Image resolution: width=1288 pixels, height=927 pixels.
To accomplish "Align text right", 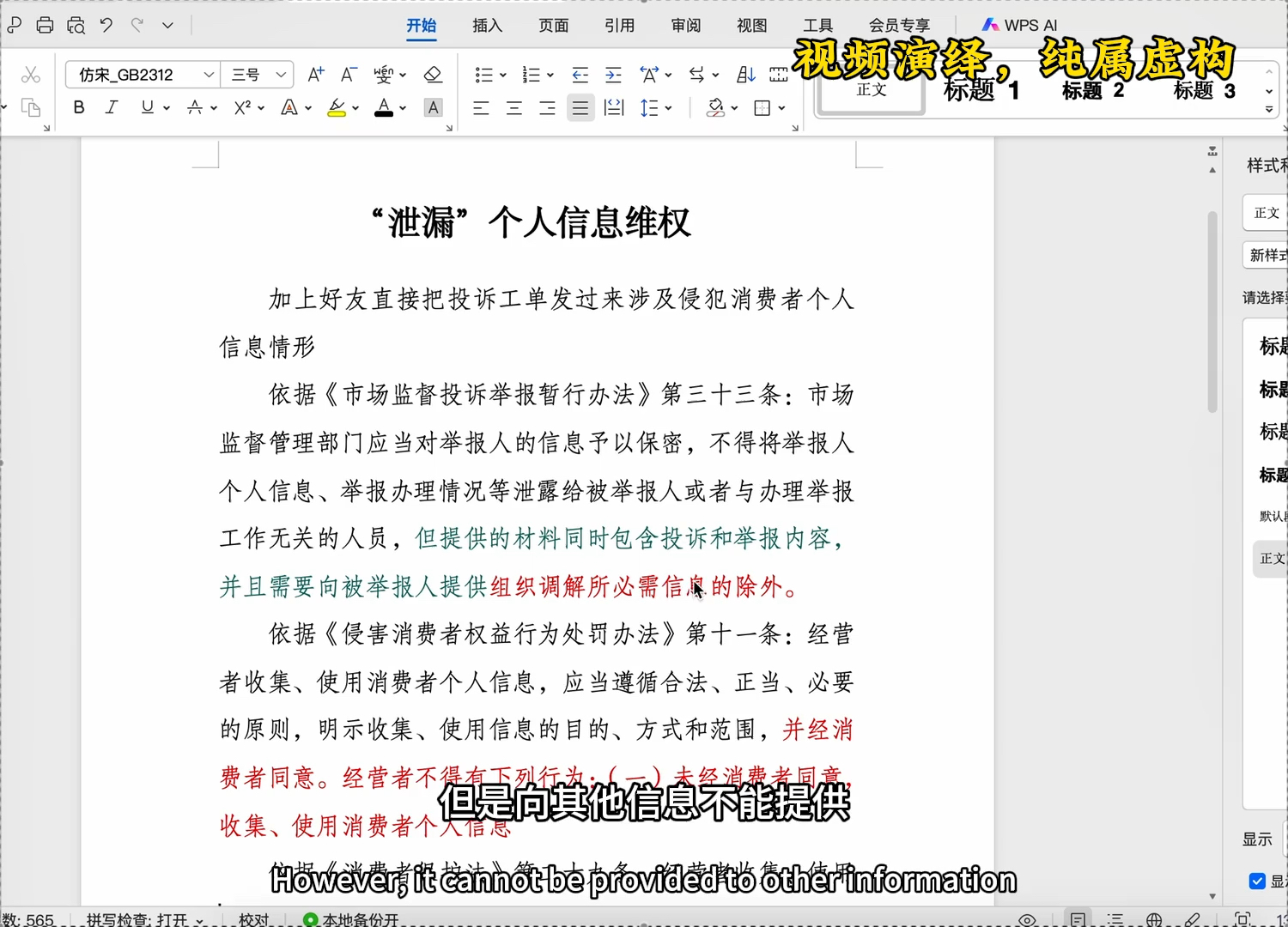I will click(547, 108).
